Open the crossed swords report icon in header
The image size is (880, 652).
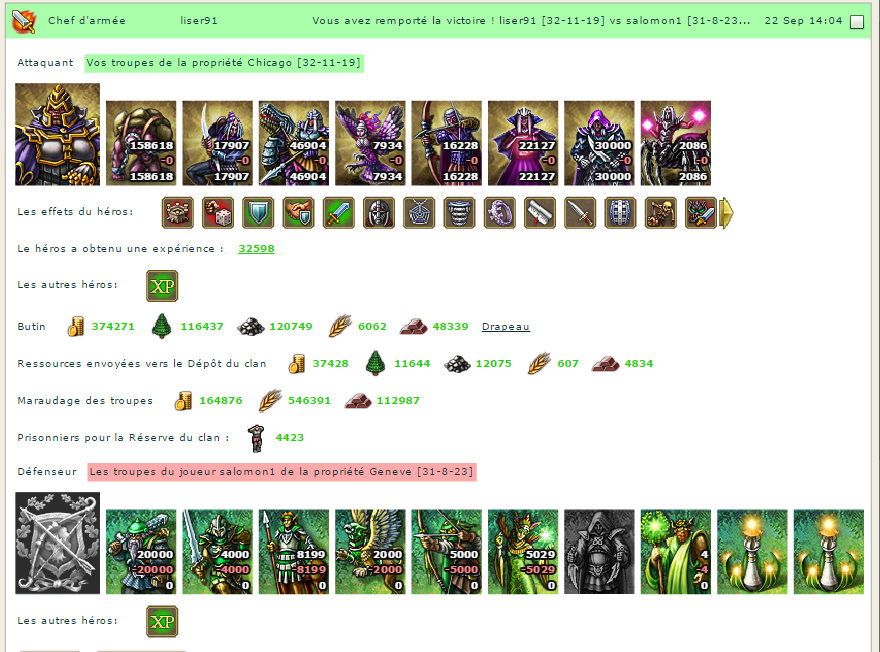point(24,22)
